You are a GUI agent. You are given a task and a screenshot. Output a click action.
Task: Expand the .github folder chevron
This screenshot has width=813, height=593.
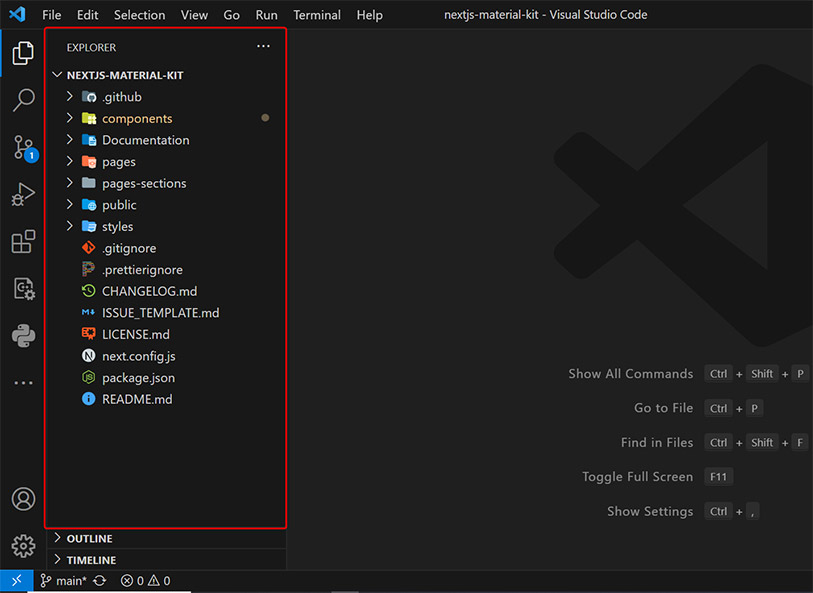69,96
